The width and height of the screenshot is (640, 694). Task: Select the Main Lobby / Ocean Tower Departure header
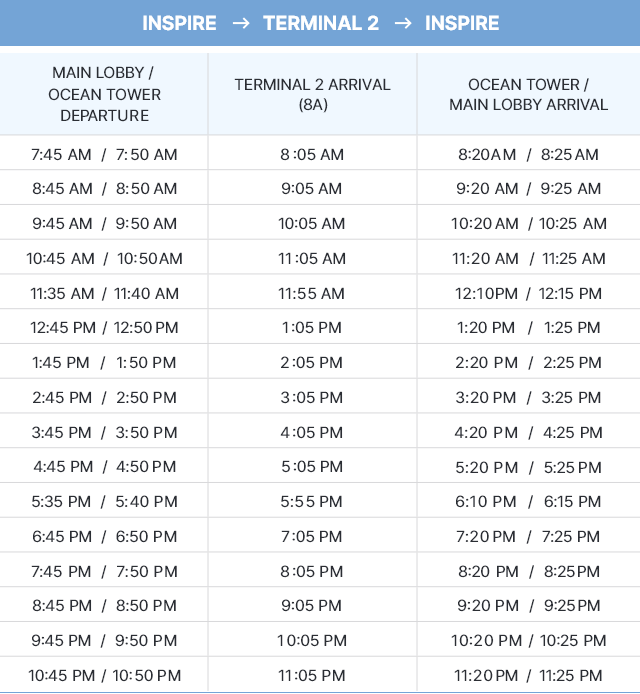tap(104, 94)
